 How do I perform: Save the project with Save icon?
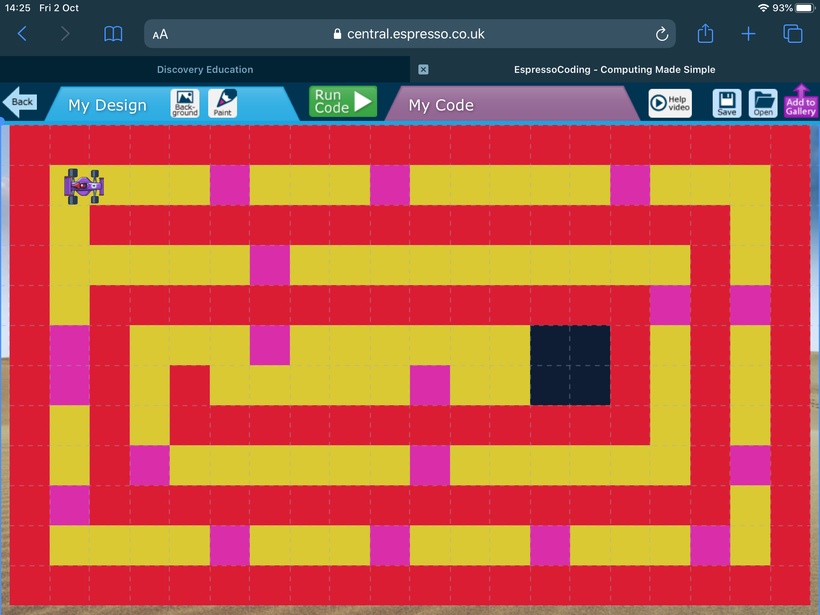pos(727,103)
